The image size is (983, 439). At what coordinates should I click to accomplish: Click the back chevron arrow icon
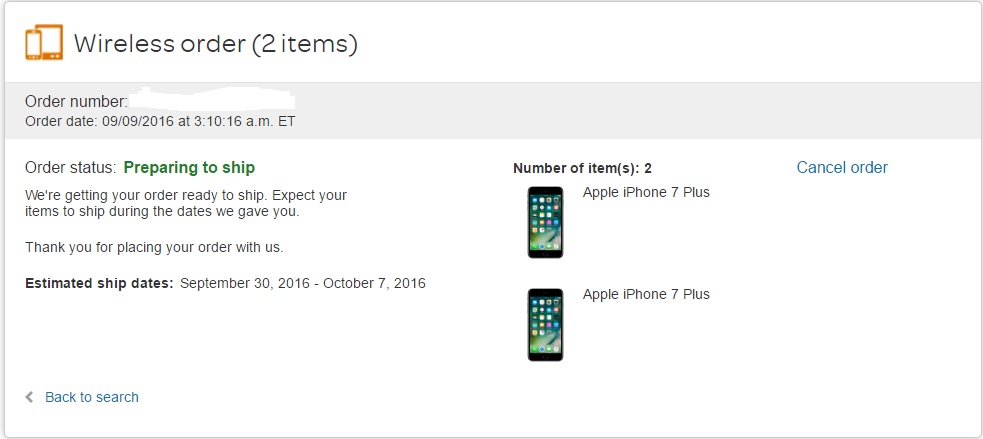point(29,397)
